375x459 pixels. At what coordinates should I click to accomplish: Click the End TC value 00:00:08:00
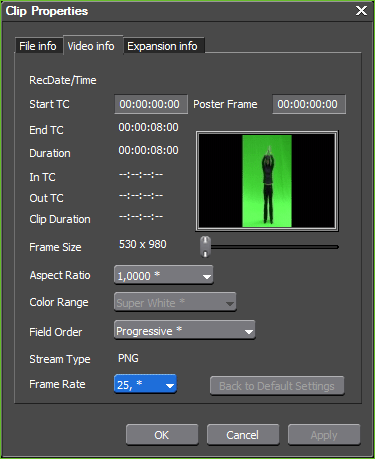click(148, 127)
